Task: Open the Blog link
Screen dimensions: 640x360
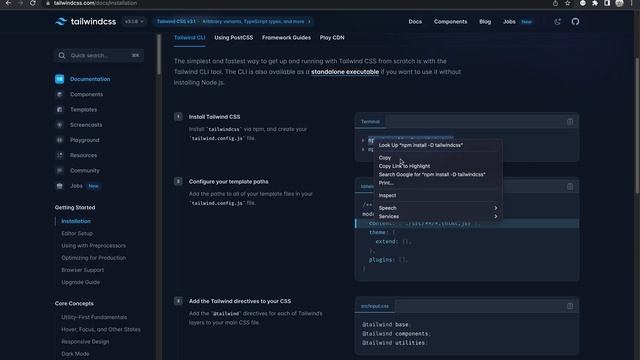Action: (x=485, y=22)
